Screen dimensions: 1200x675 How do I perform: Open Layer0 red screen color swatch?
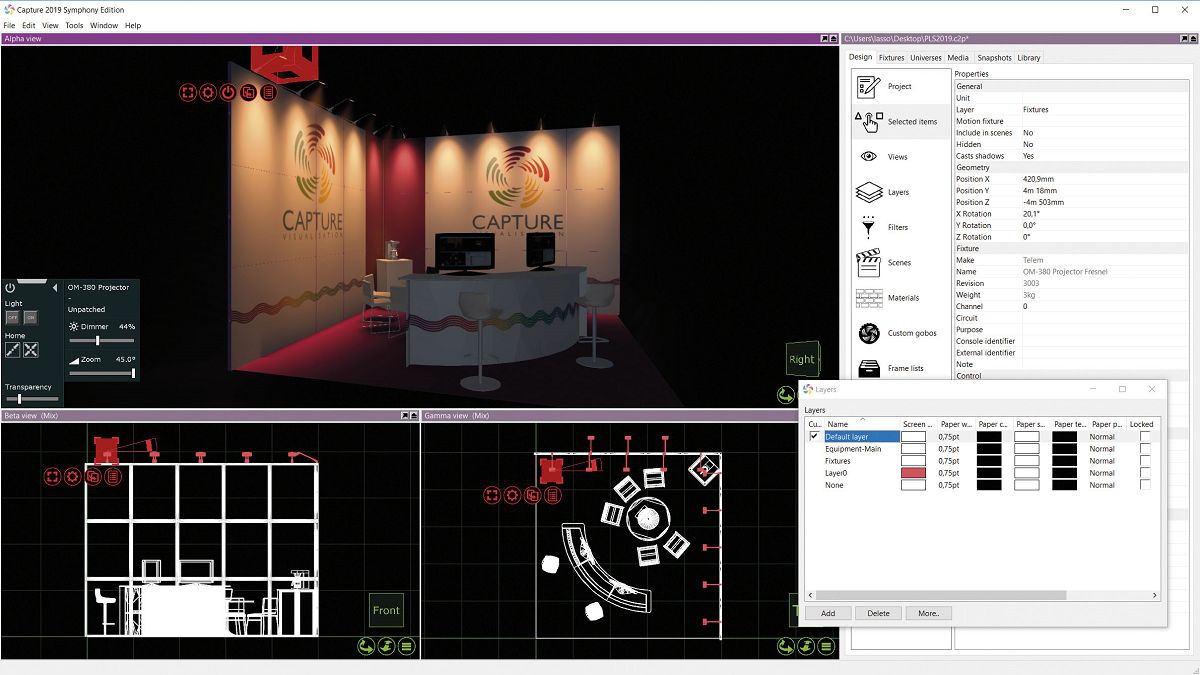click(x=913, y=473)
